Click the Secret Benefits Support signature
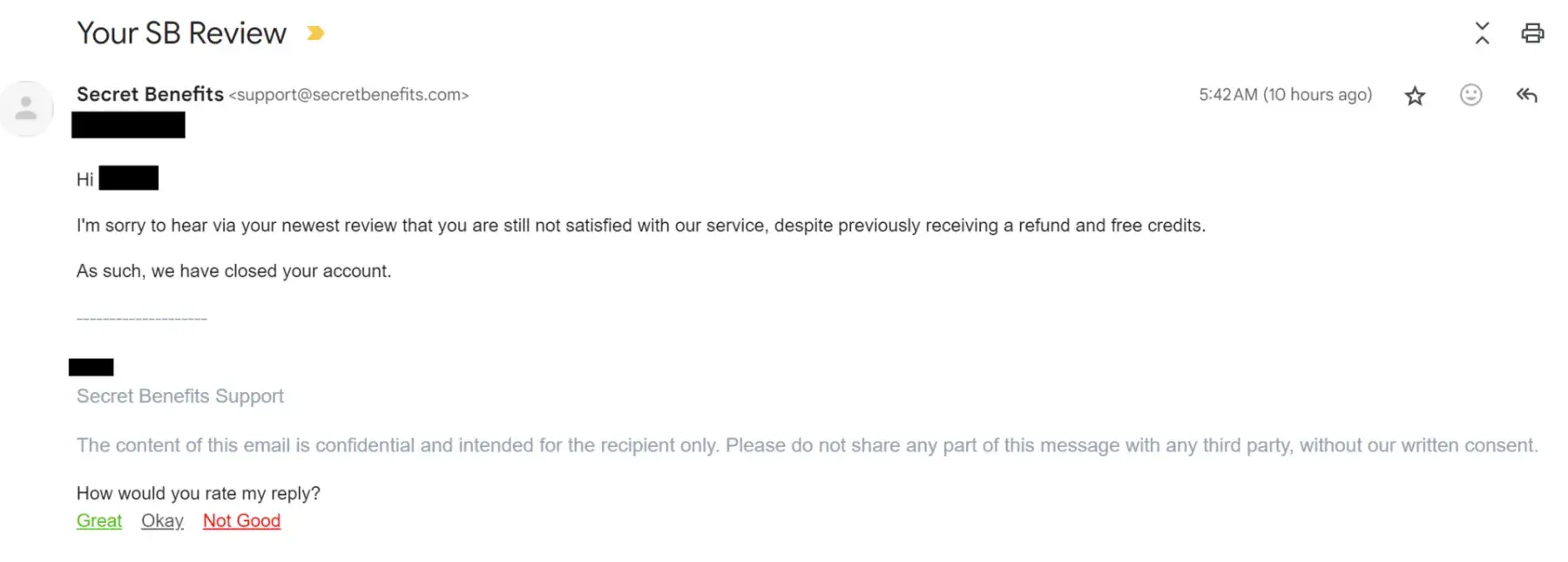 click(x=180, y=396)
